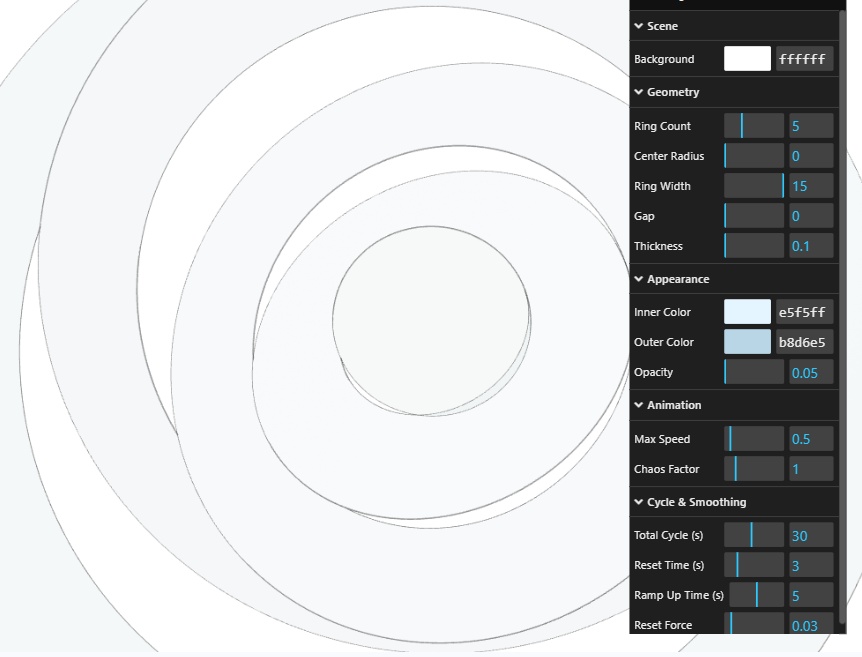Click the Ramp Up Time slider
Viewport: 862px width, 657px height.
(x=756, y=595)
